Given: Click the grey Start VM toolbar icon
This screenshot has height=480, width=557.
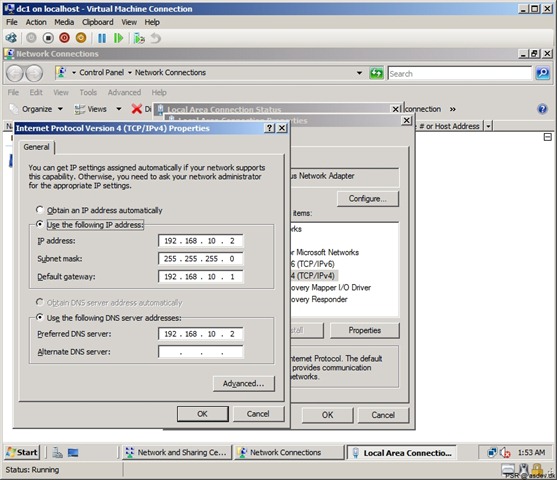Looking at the screenshot, I should click(x=31, y=38).
